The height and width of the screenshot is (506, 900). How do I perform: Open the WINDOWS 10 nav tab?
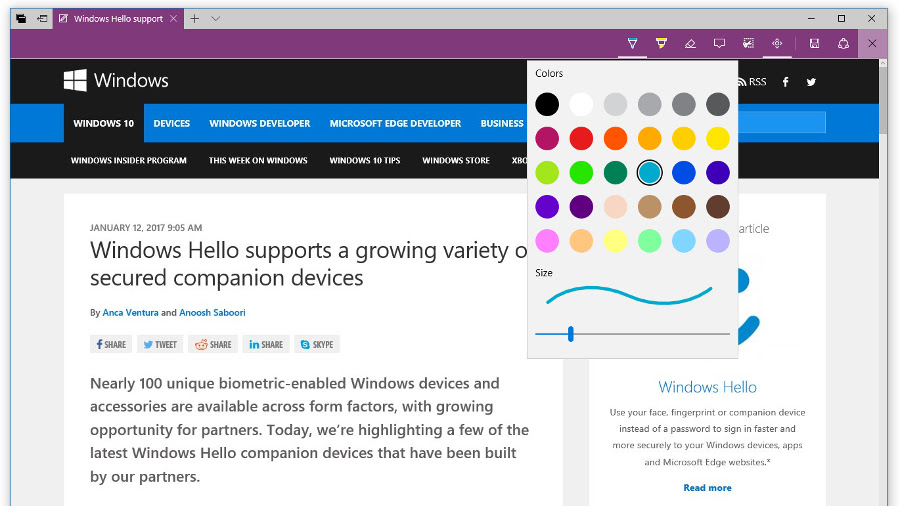click(103, 123)
